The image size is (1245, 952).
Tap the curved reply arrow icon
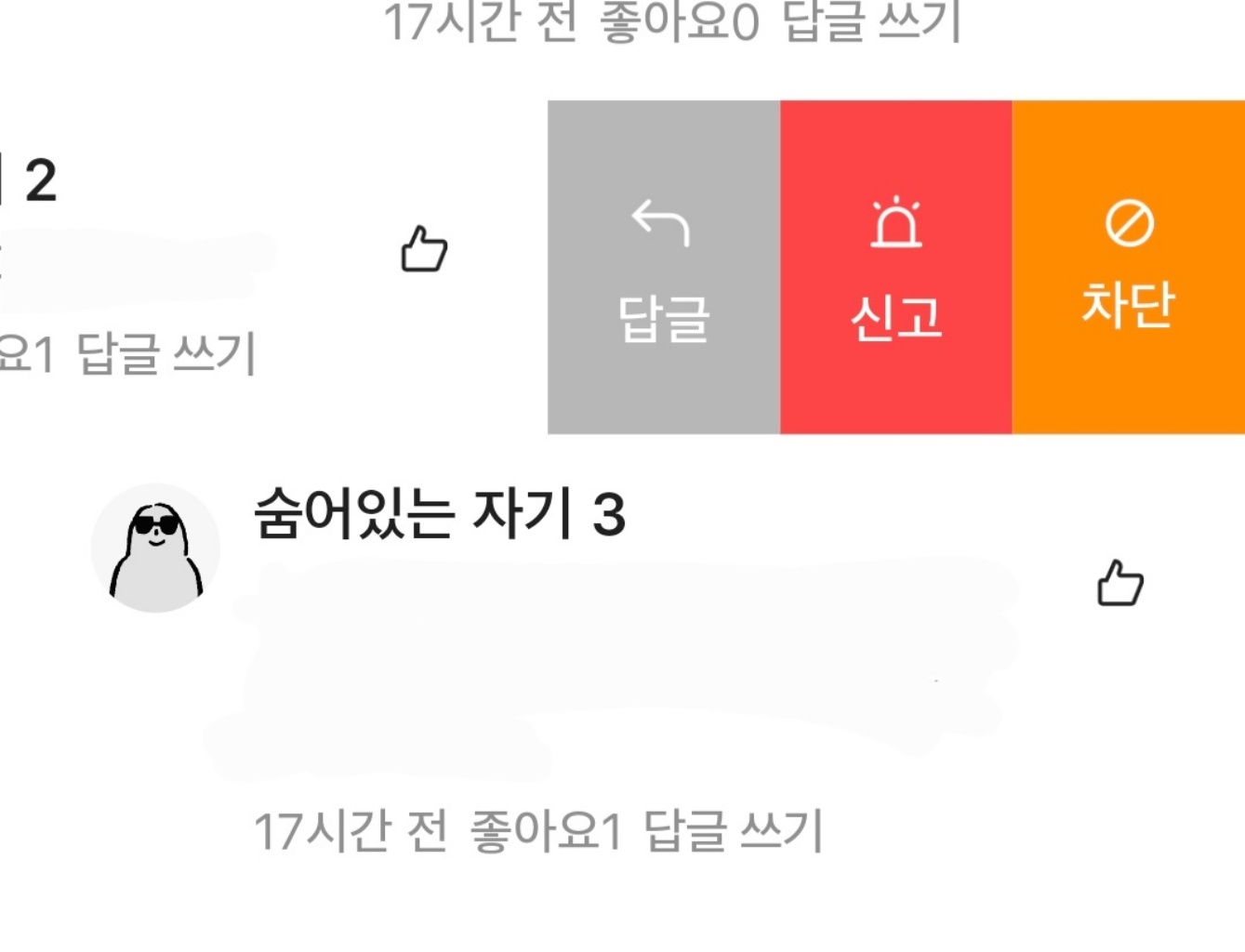pos(661,223)
